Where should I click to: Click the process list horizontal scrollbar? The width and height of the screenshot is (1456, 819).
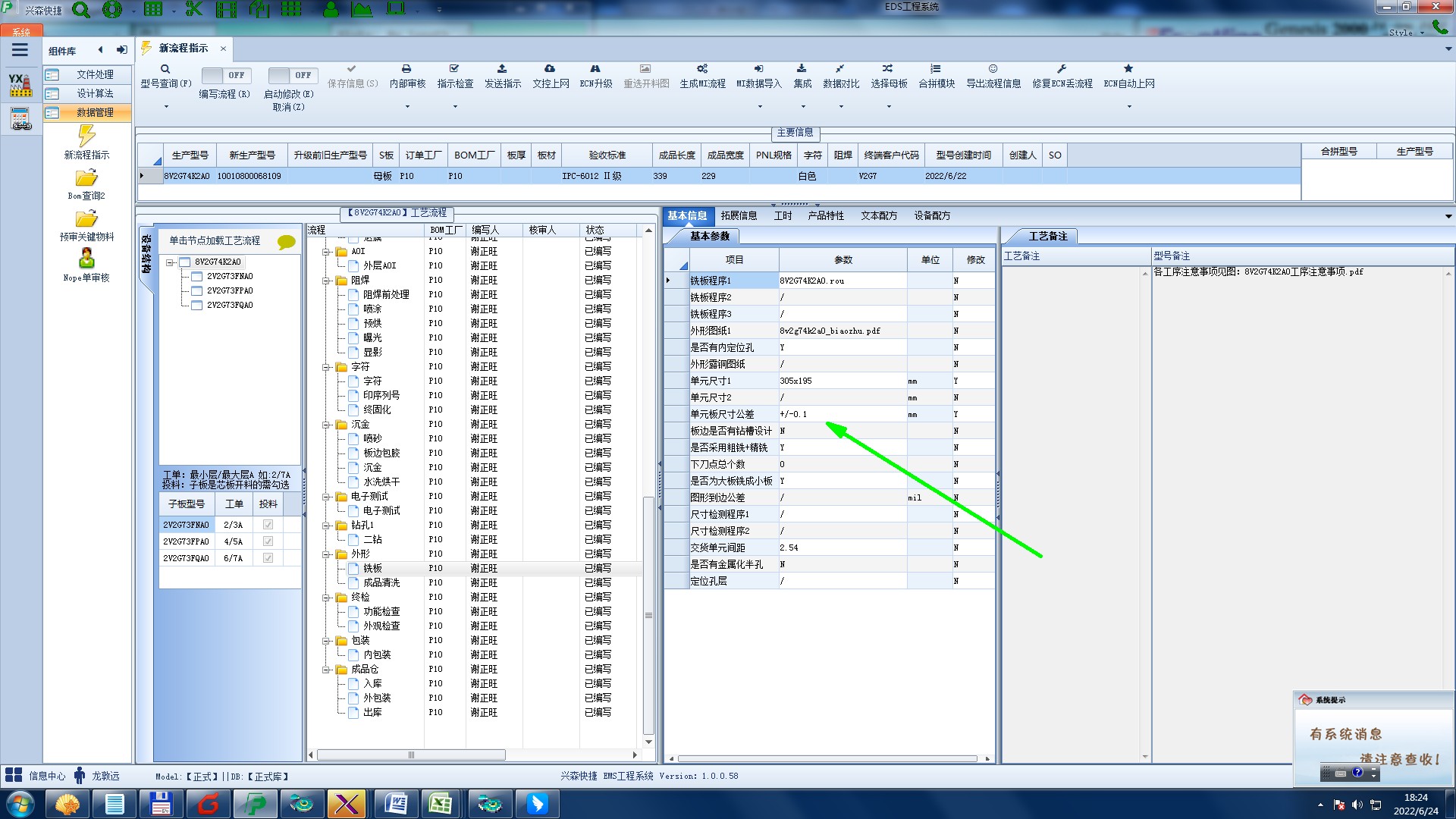point(411,755)
